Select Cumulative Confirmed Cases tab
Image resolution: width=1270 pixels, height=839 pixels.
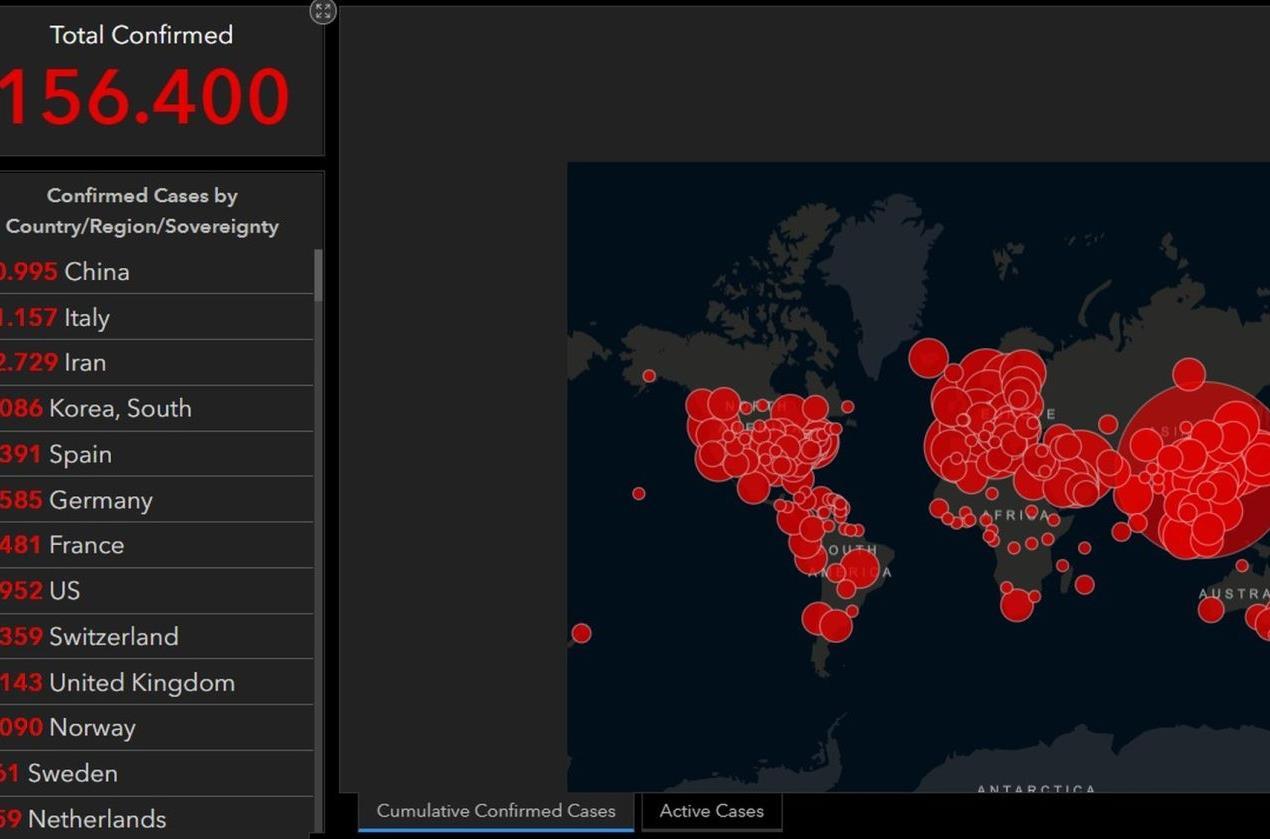click(496, 811)
